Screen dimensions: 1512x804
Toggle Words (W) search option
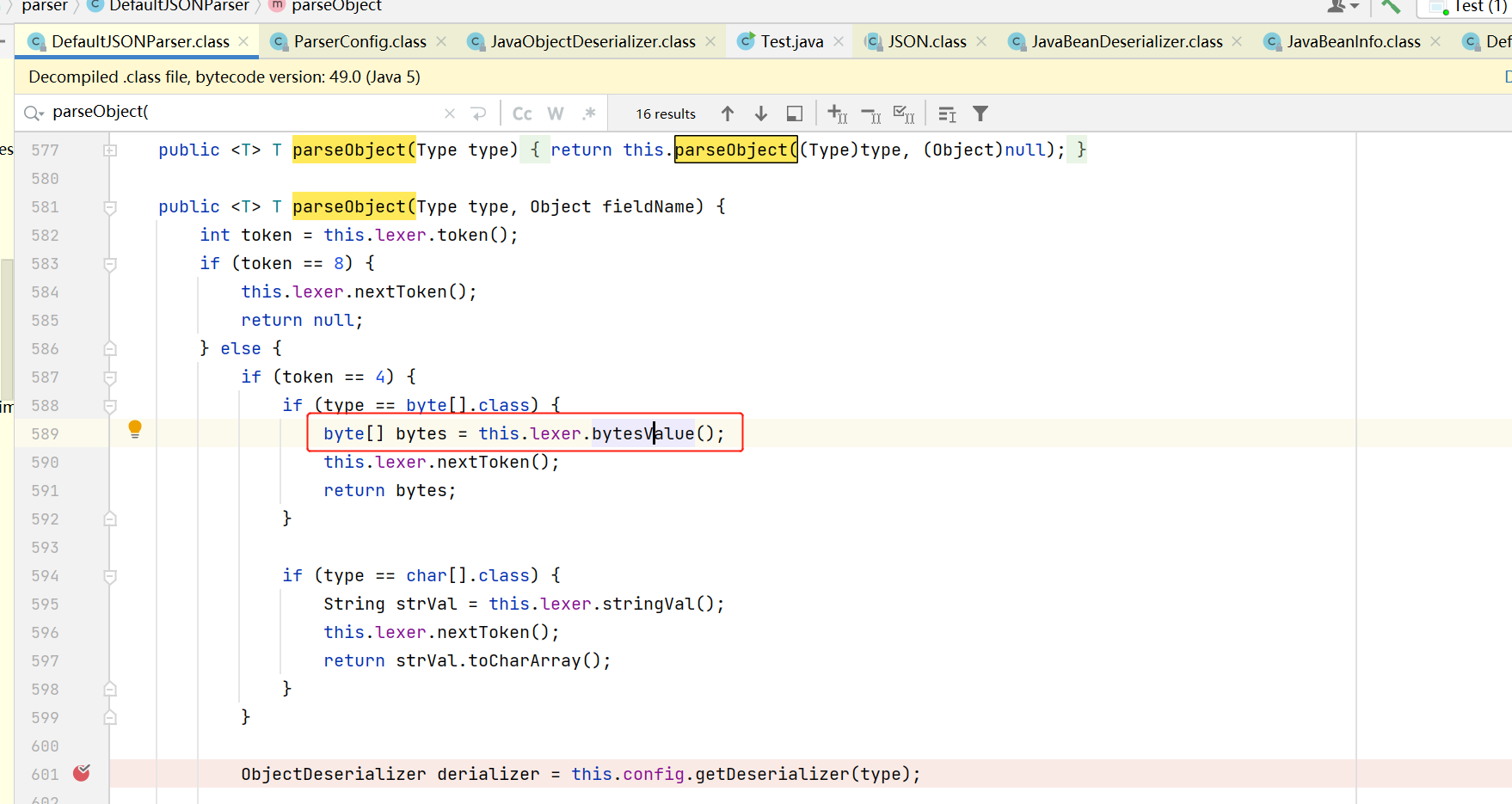tap(556, 114)
